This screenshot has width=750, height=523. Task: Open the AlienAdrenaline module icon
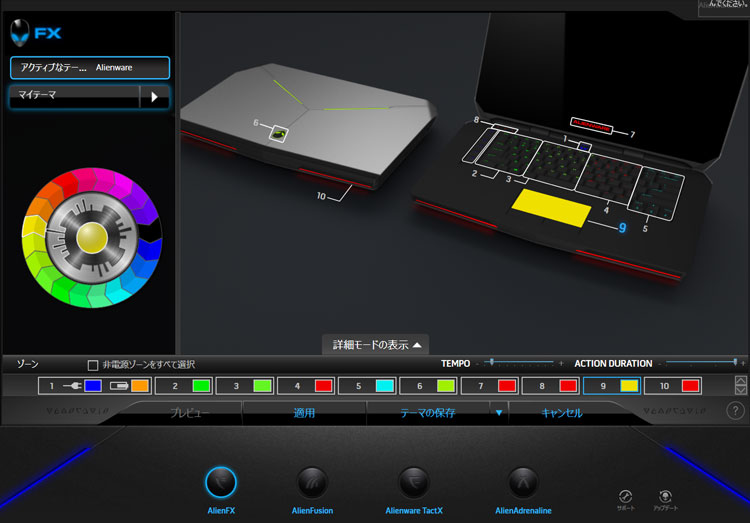(x=523, y=481)
